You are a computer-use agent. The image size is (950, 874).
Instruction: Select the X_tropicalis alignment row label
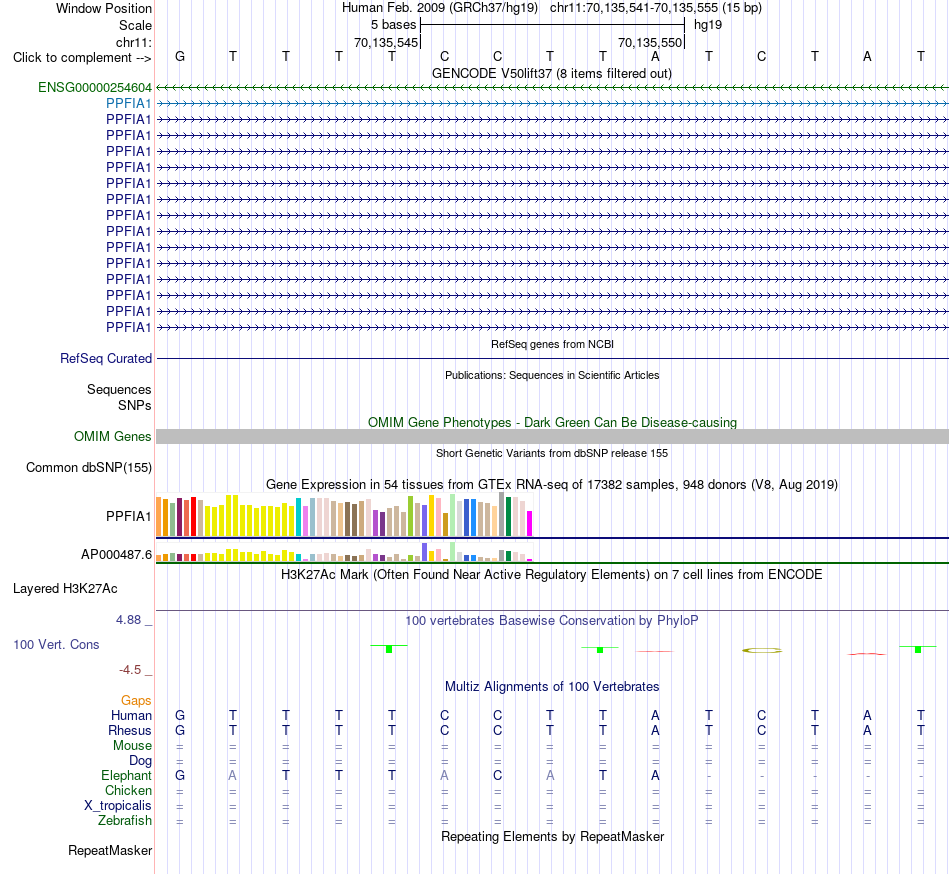[x=118, y=806]
